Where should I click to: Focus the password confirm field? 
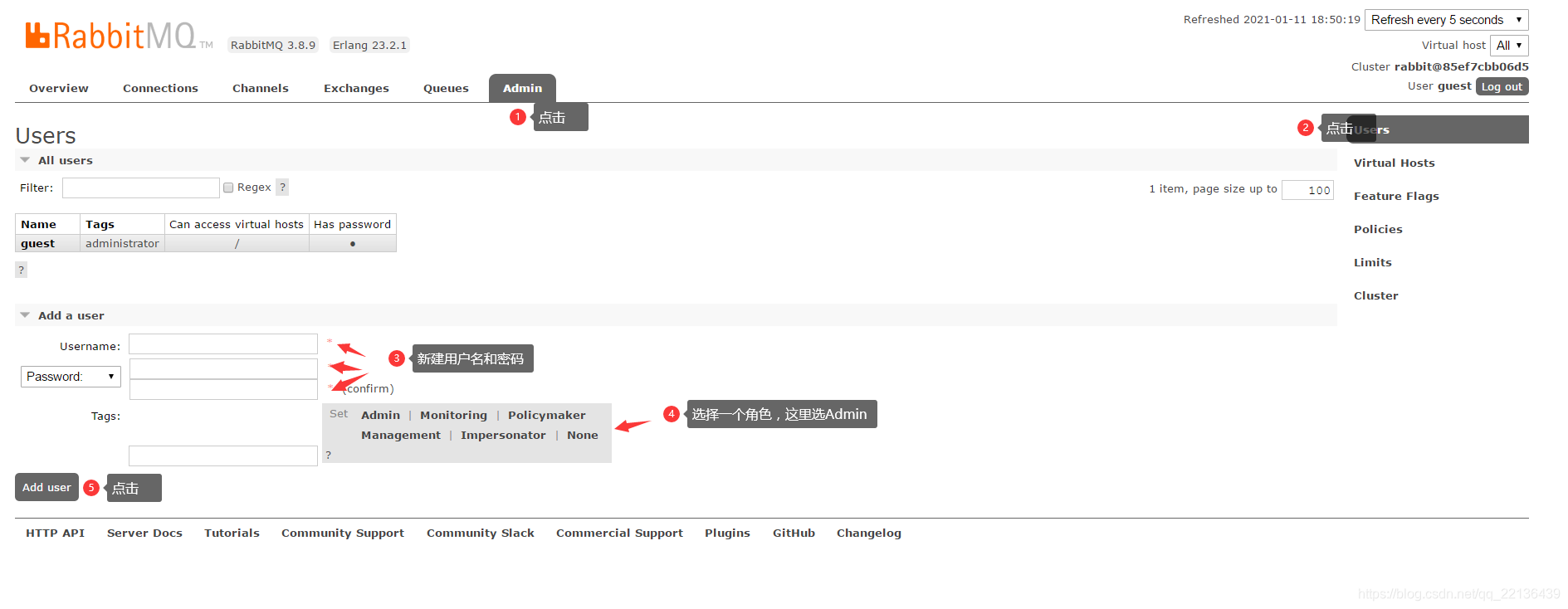tap(223, 389)
